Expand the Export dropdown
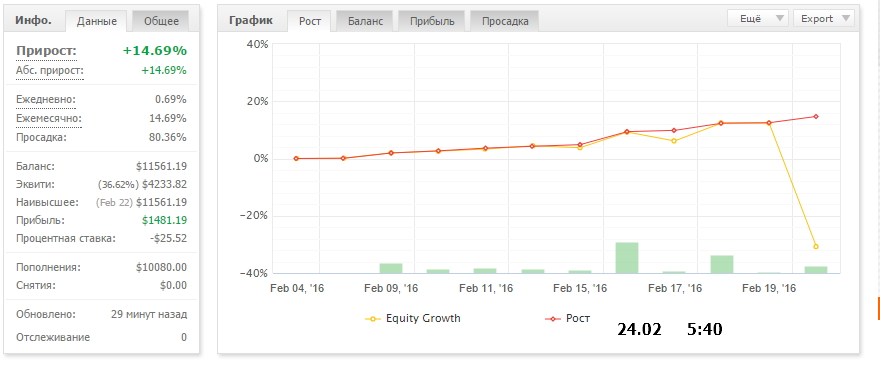 pyautogui.click(x=824, y=19)
